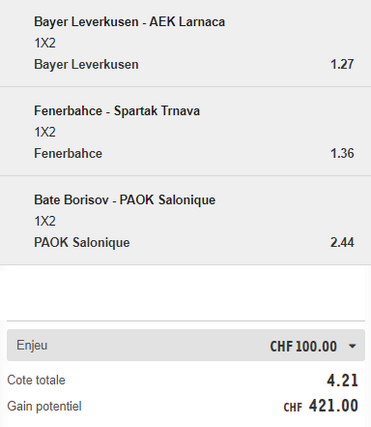This screenshot has width=371, height=427.
Task: Click the Enjeu label in the stake field
Action: (x=32, y=345)
